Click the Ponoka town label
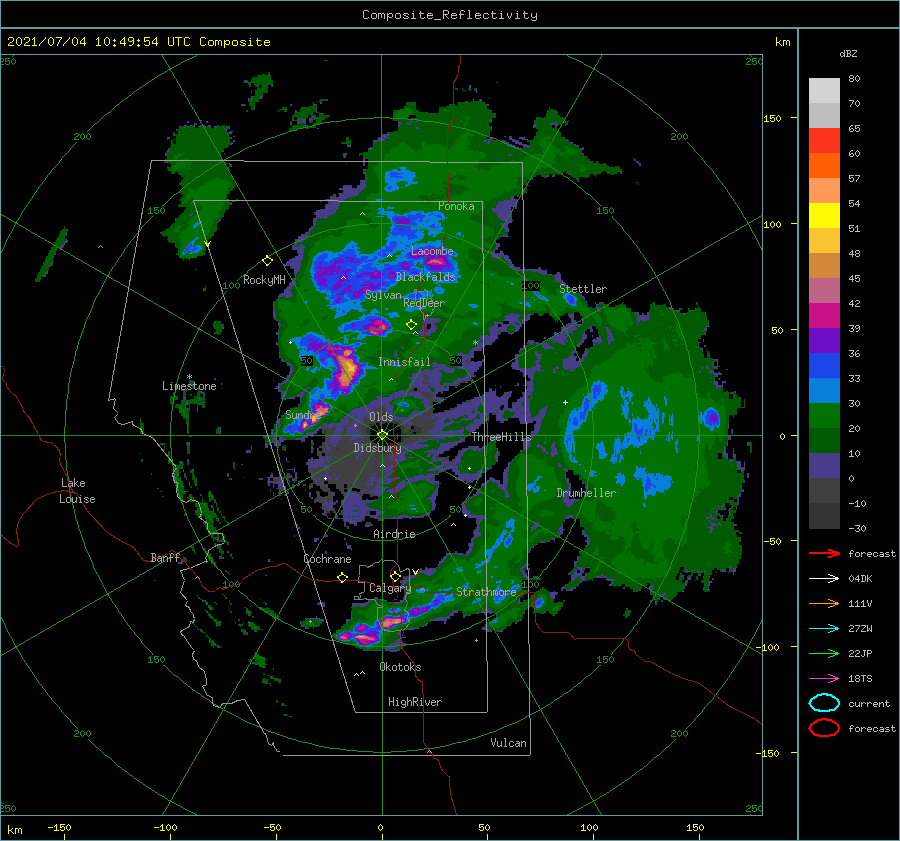This screenshot has width=900, height=841. [x=456, y=206]
